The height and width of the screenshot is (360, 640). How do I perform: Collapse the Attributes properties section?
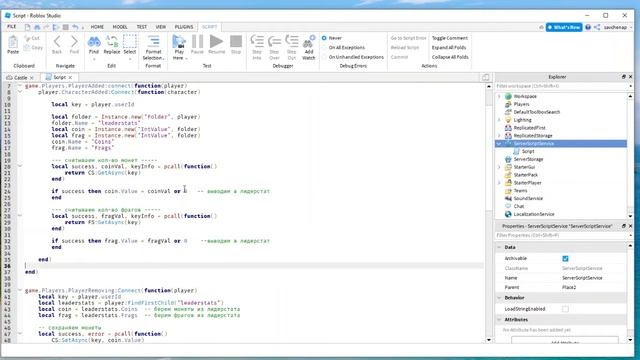click(x=499, y=320)
